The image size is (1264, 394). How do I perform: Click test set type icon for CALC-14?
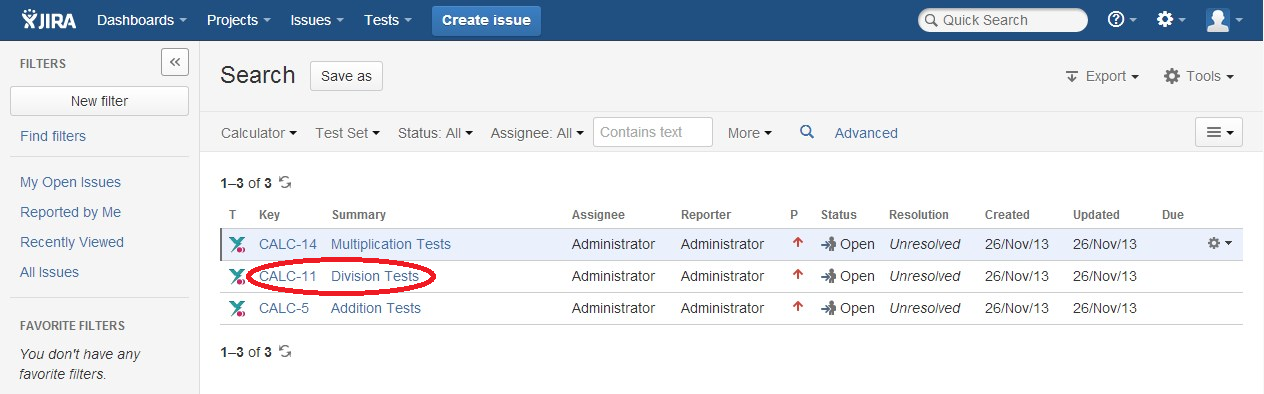237,244
